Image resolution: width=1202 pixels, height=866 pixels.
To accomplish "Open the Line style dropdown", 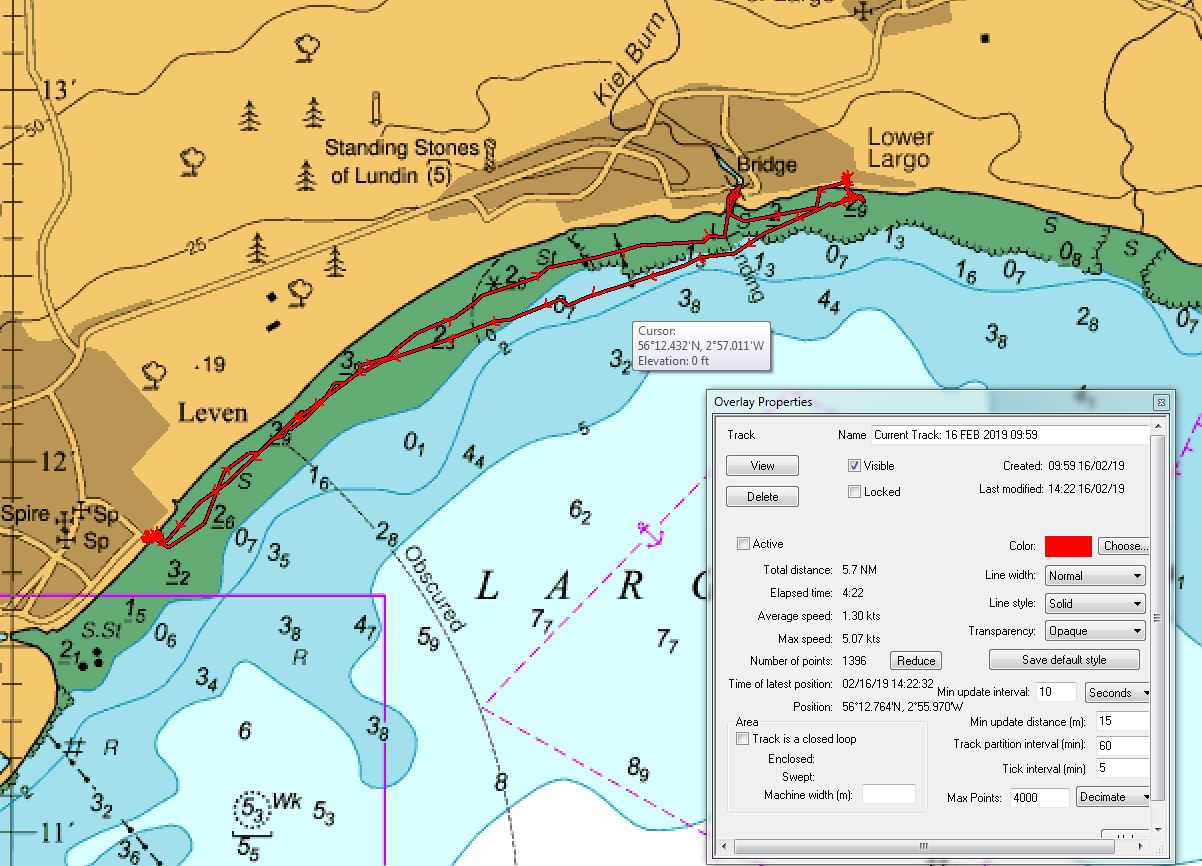I will click(1094, 602).
